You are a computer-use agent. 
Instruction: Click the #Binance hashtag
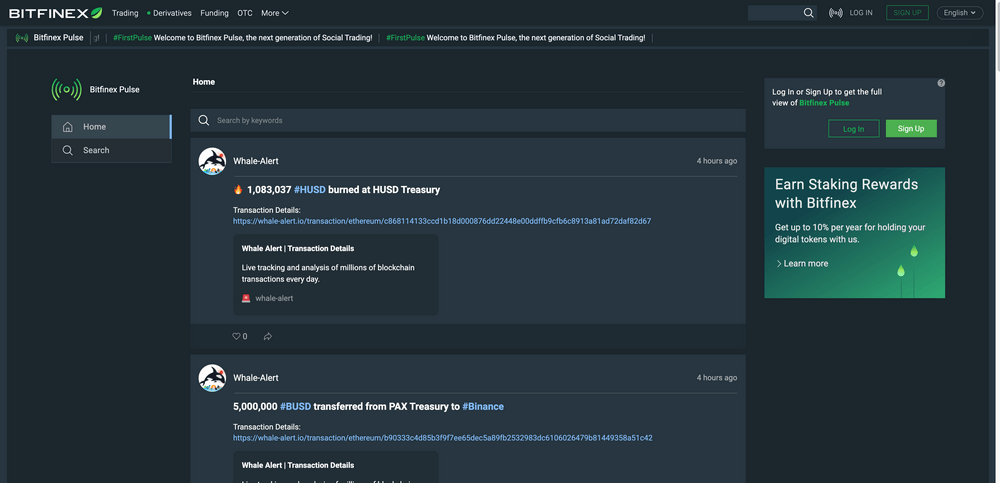coord(483,406)
